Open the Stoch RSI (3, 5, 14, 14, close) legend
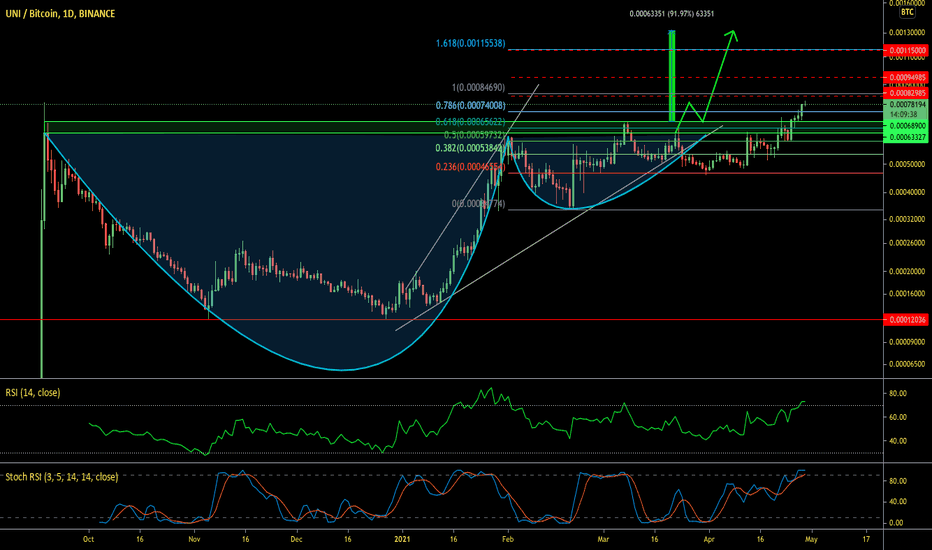Image resolution: width=932 pixels, height=550 pixels. point(62,477)
